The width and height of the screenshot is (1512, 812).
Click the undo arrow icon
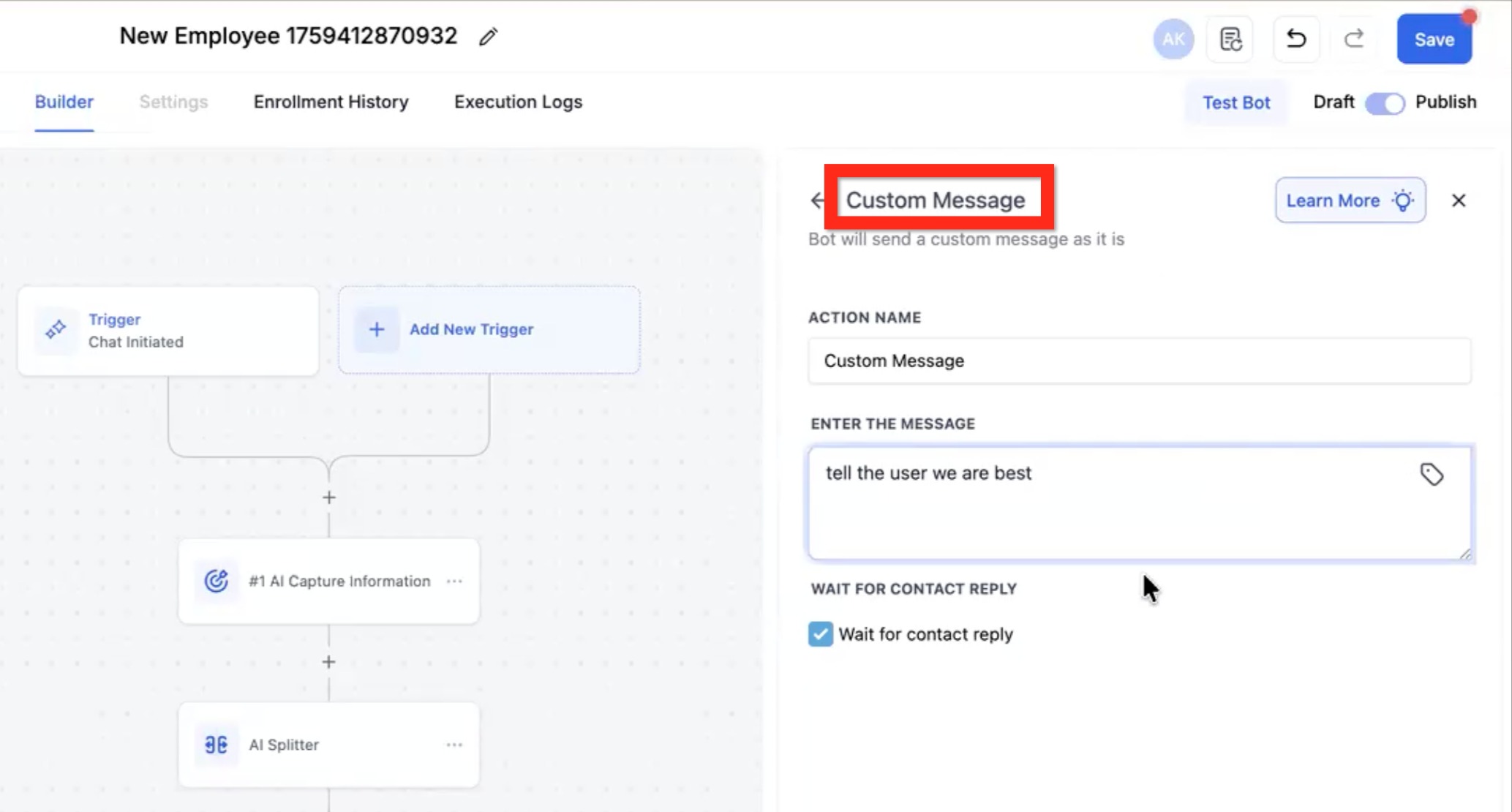[1296, 39]
